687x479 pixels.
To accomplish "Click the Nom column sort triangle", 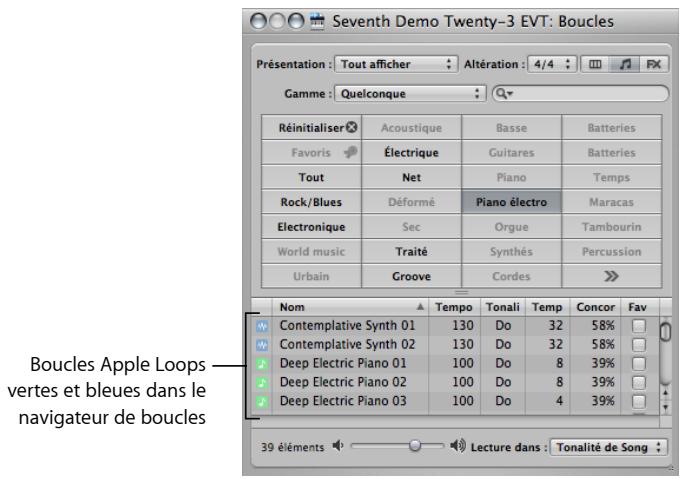I will (420, 307).
